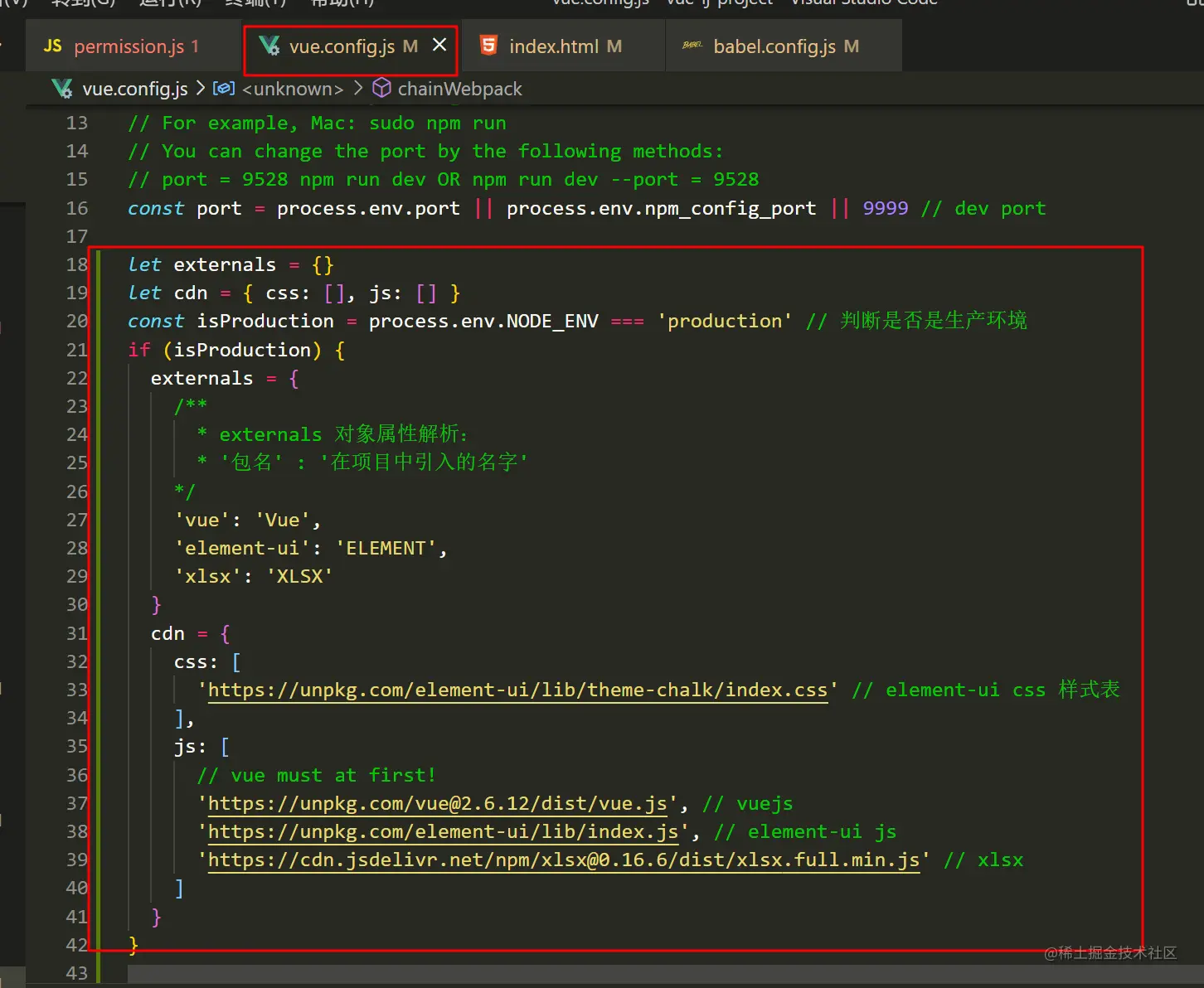Click vue.config.js in the breadcrumb
This screenshot has width=1204, height=988.
[x=135, y=89]
